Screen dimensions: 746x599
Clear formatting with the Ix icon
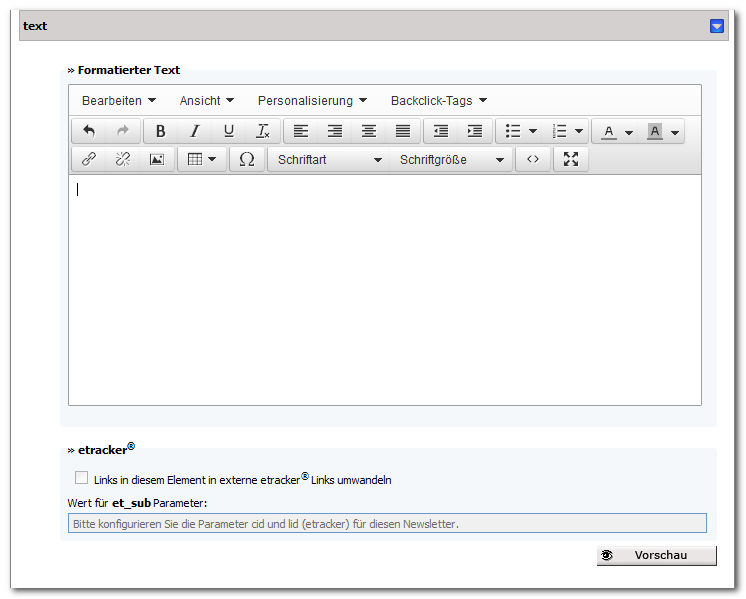[x=263, y=131]
